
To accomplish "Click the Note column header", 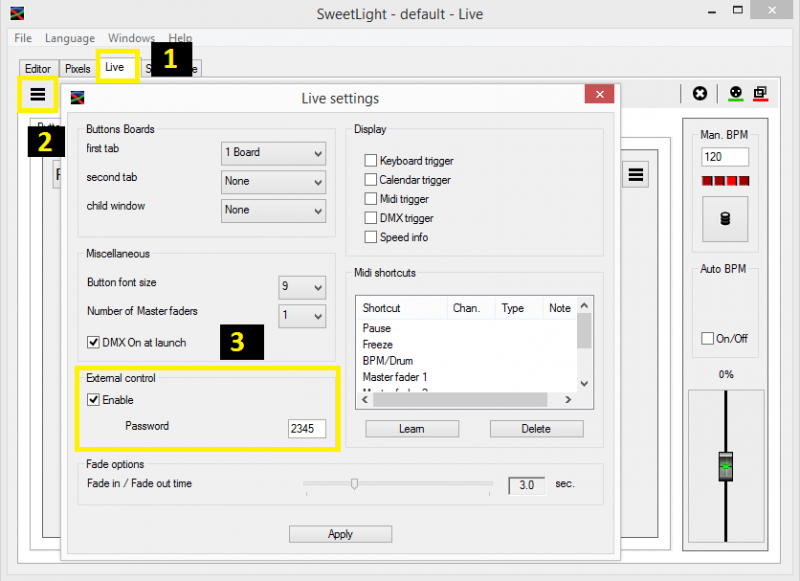I will pos(560,308).
